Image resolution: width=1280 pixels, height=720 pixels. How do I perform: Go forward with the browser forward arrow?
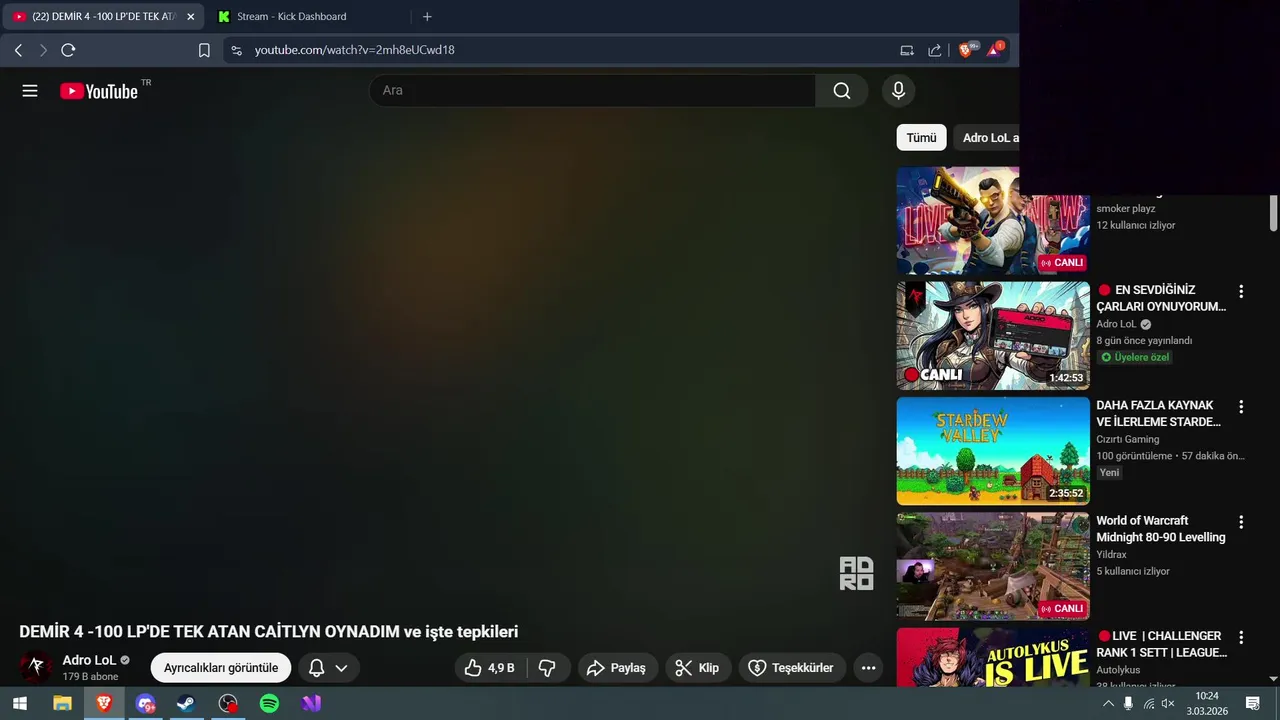[x=43, y=50]
